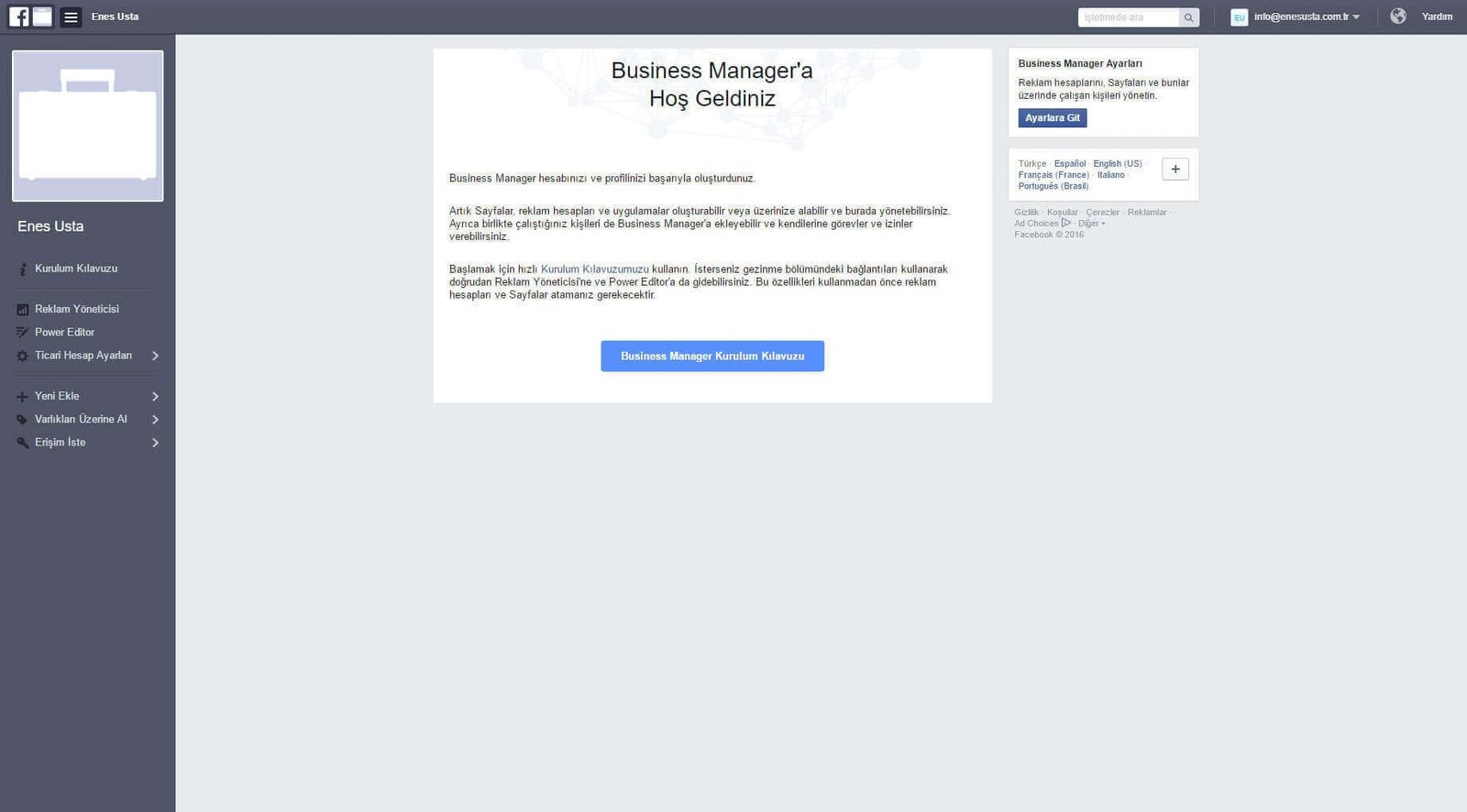
Task: Open the globe notifications icon
Action: [x=1398, y=16]
